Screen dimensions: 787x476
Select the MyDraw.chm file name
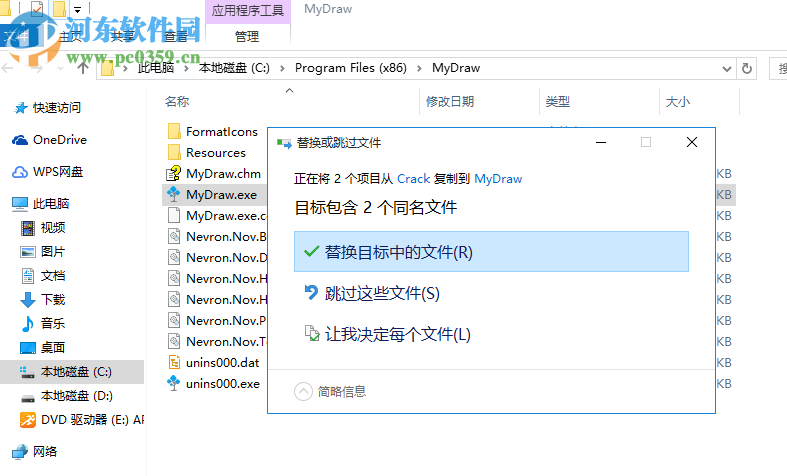tap(223, 174)
